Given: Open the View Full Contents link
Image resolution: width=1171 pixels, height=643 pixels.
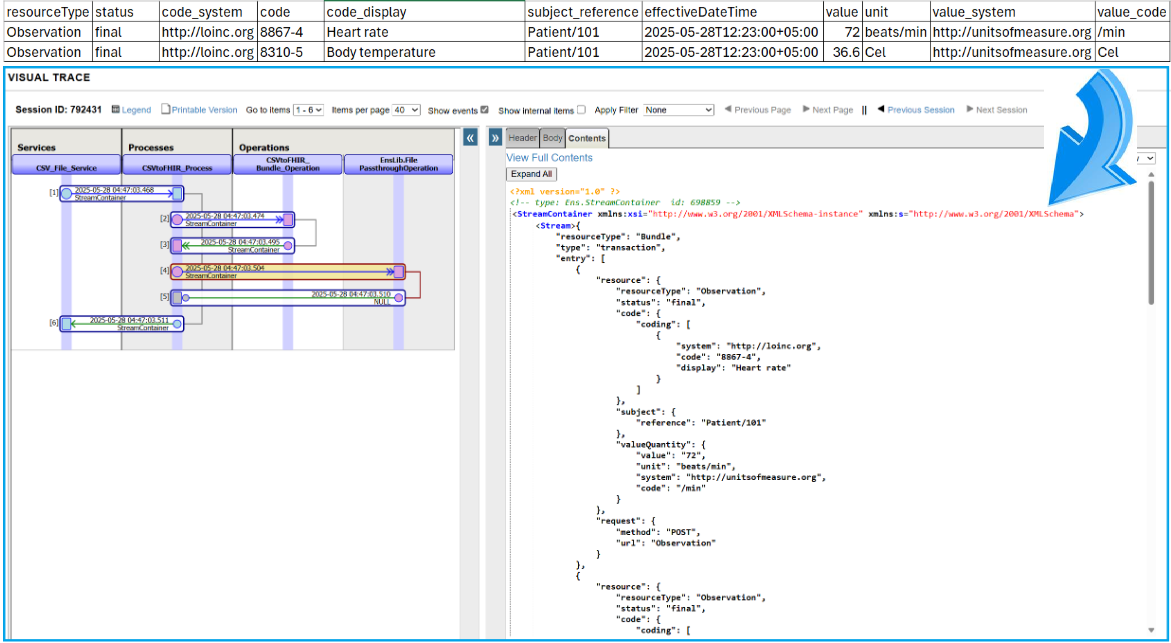Looking at the screenshot, I should [x=549, y=157].
